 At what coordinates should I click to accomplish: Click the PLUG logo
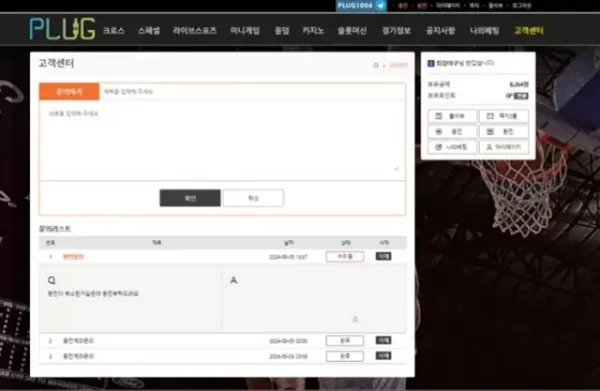[x=62, y=29]
